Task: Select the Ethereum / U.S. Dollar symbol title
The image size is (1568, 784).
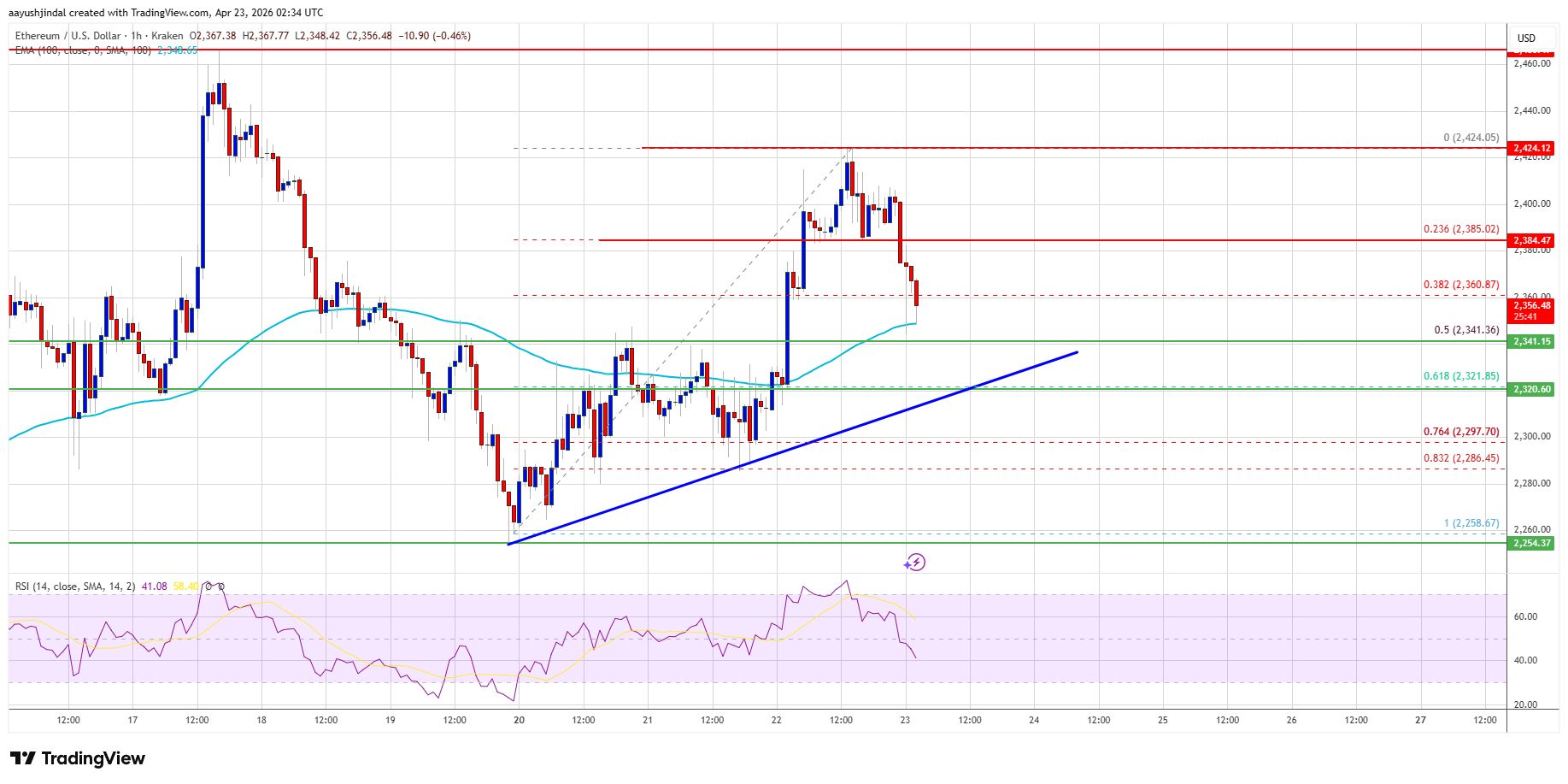Action: [70, 36]
